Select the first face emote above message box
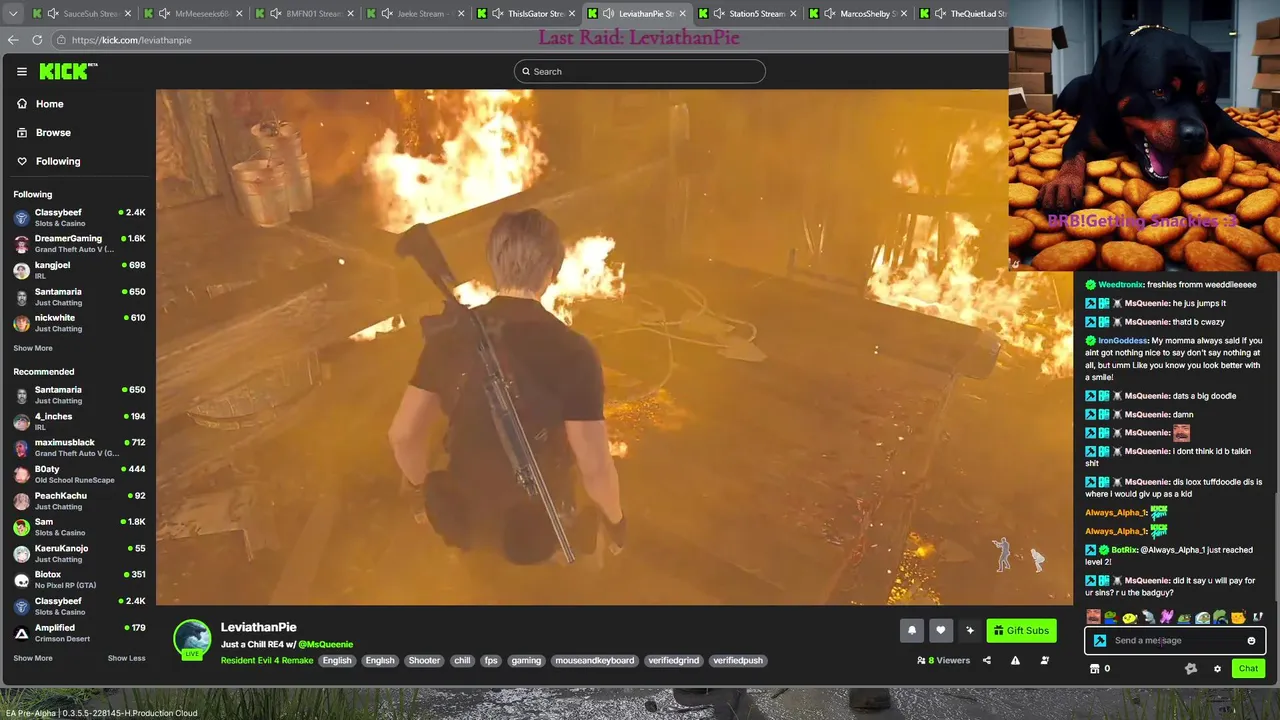1280x720 pixels. click(1093, 617)
